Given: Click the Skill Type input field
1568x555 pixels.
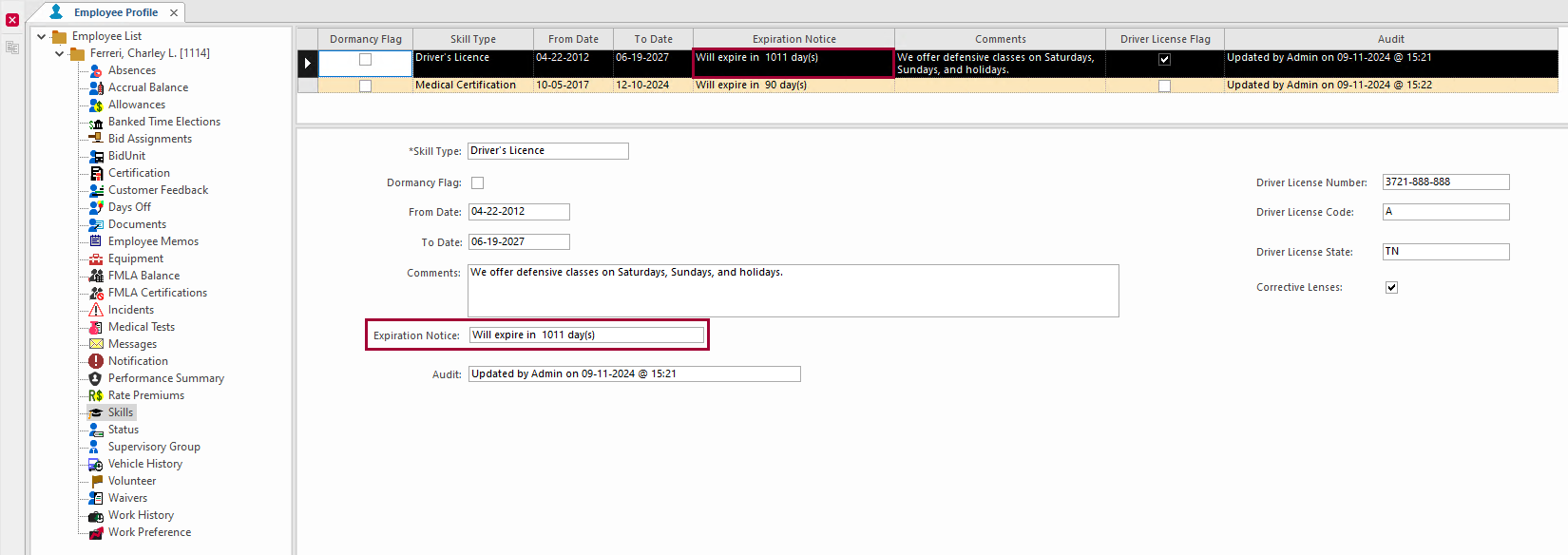Looking at the screenshot, I should coord(548,151).
